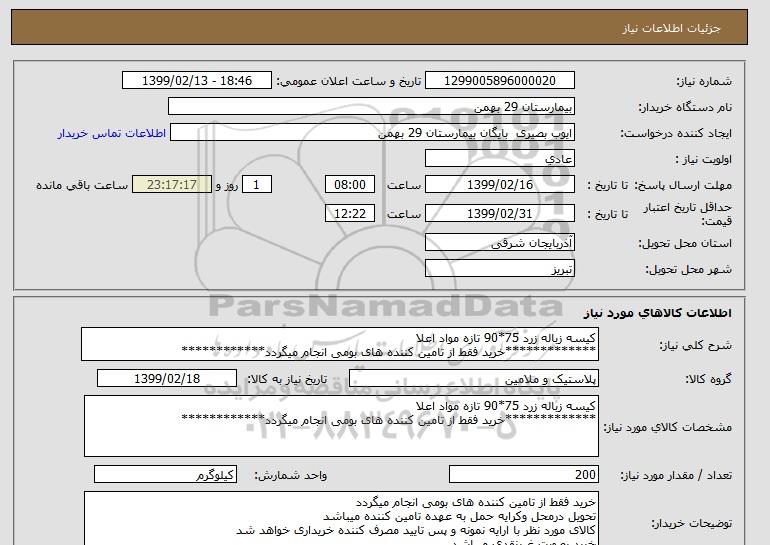Open the اطلاعات تماس خریدار link
The width and height of the screenshot is (770, 545).
click(x=112, y=133)
